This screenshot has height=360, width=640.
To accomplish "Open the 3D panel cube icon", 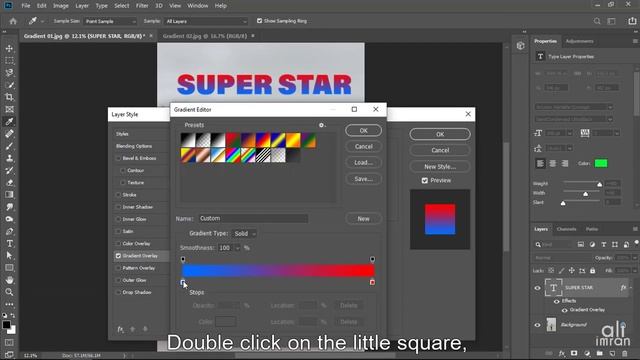I will click(520, 46).
